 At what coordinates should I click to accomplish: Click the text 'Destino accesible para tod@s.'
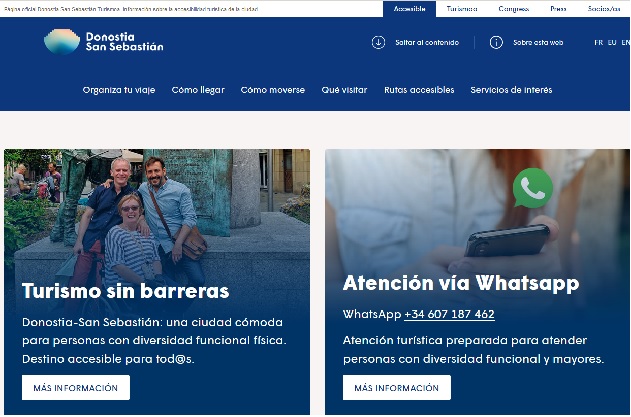coord(108,359)
